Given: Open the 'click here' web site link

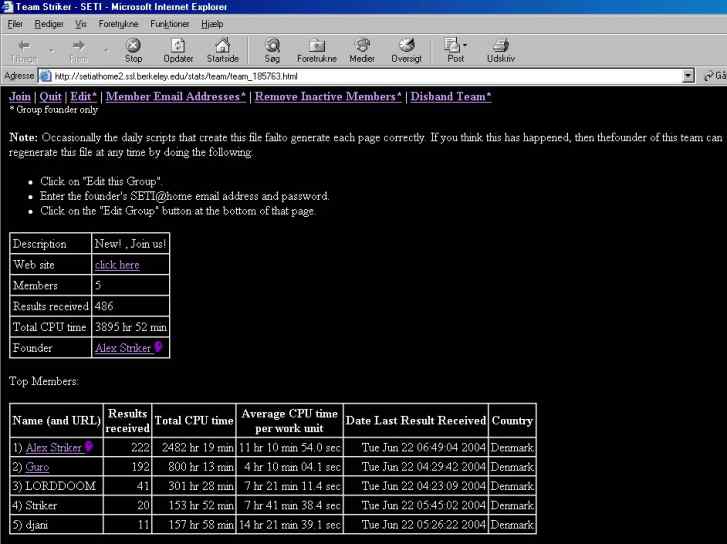Looking at the screenshot, I should point(117,265).
